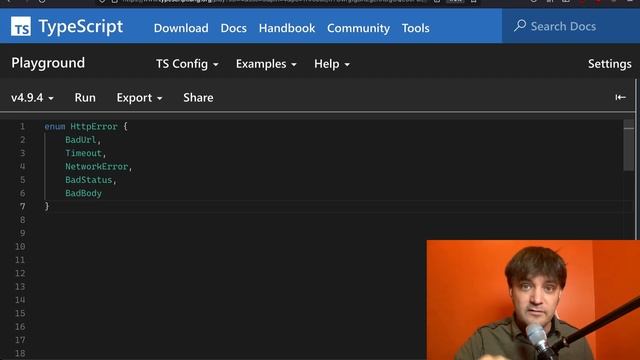
Task: Click the TypeScript TS logo icon
Action: point(21,27)
